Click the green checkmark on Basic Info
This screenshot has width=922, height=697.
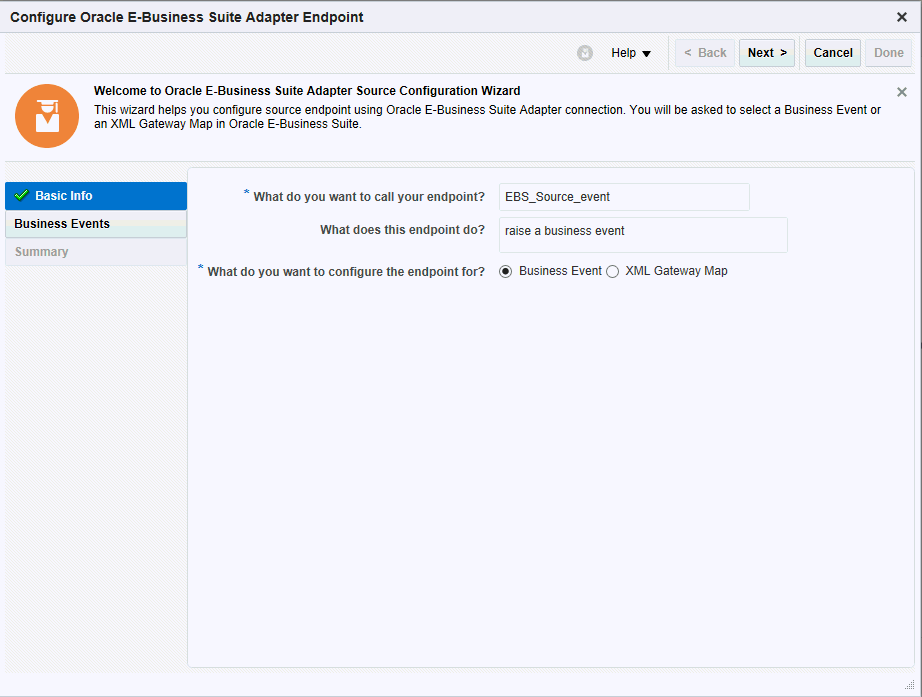22,195
